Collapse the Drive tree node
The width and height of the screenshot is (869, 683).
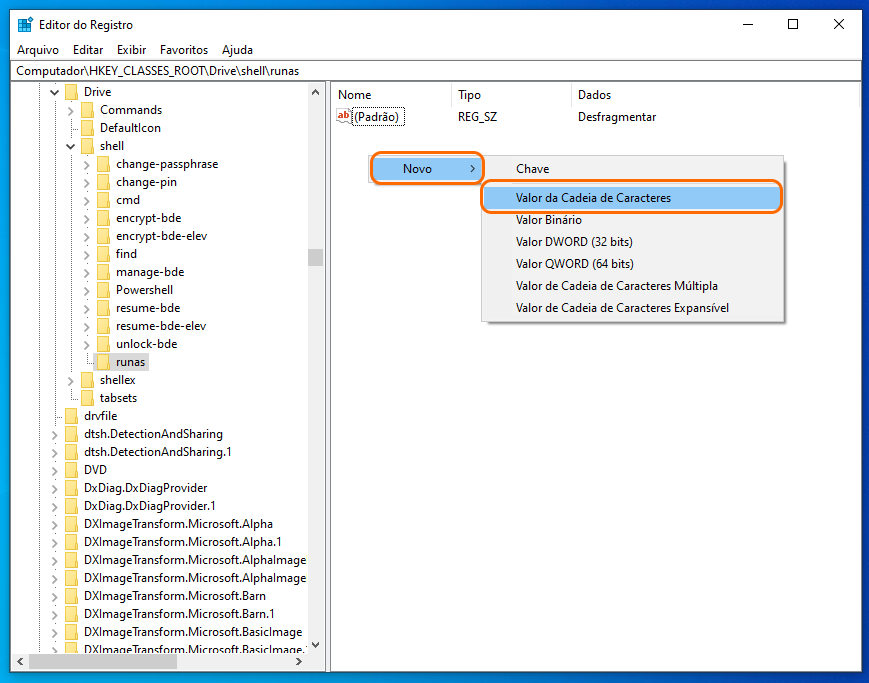pos(54,92)
